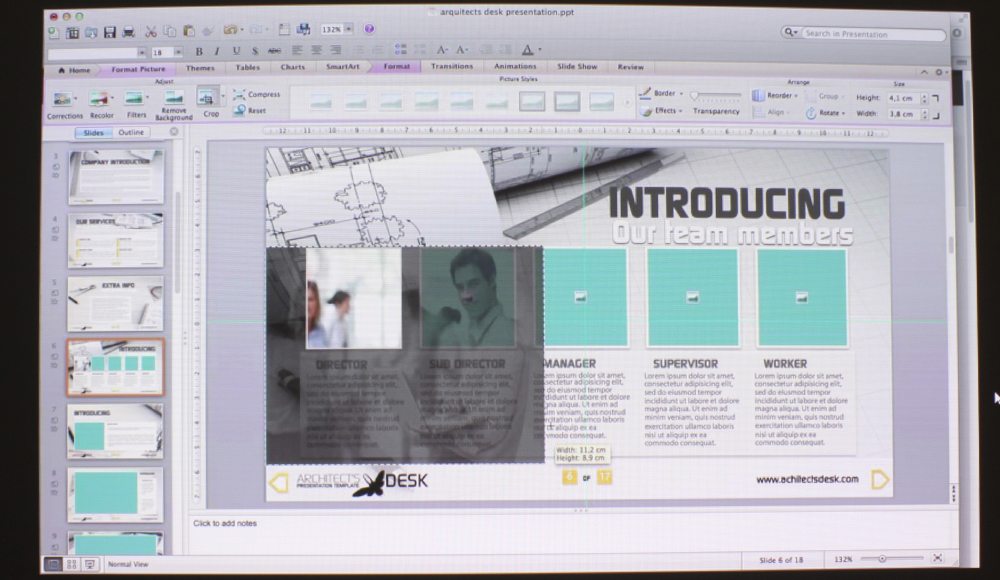Image resolution: width=1000 pixels, height=580 pixels.
Task: Expand the Crop options arrow
Action: click(x=223, y=96)
